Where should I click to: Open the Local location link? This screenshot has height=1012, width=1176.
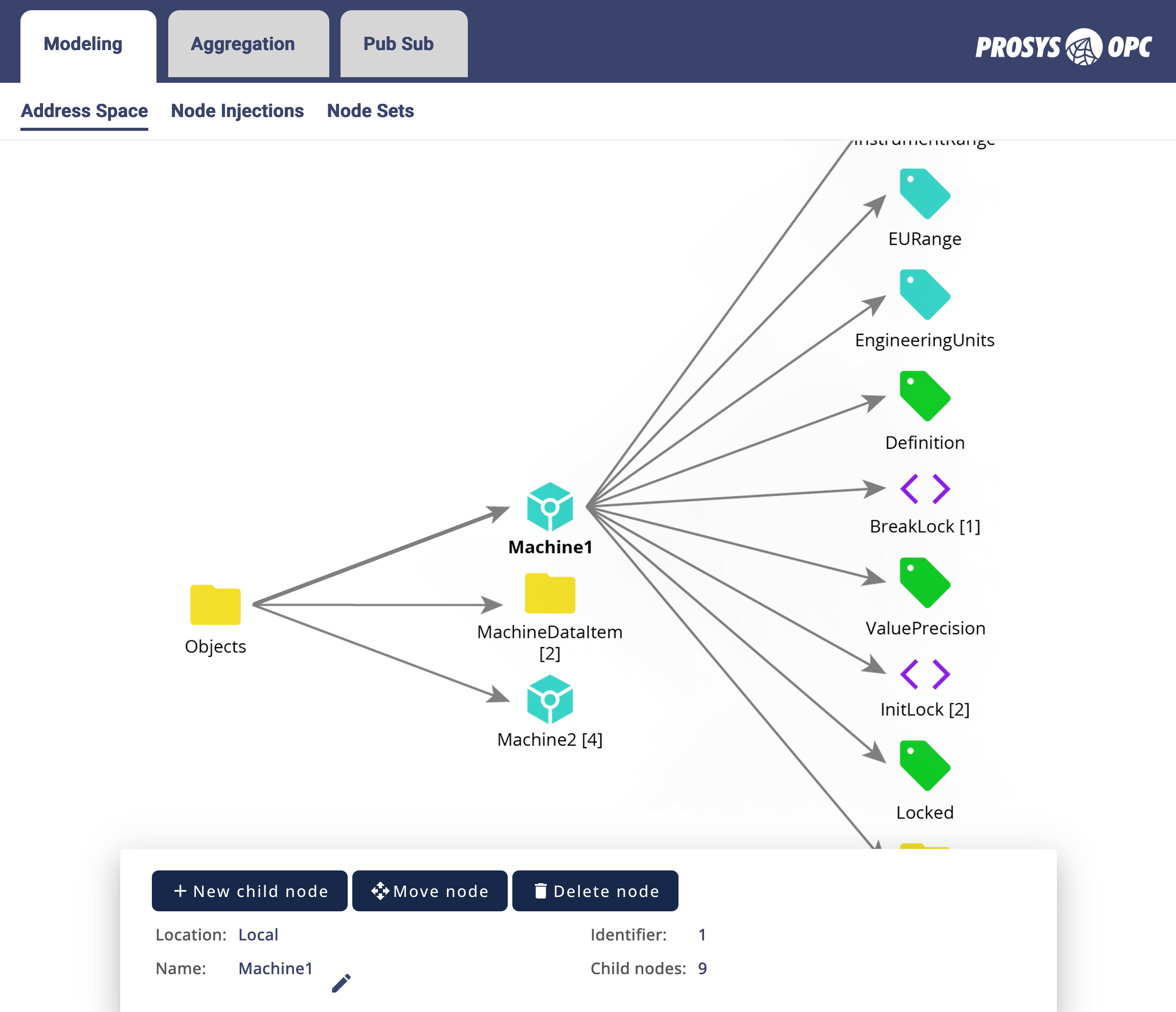pyautogui.click(x=258, y=934)
